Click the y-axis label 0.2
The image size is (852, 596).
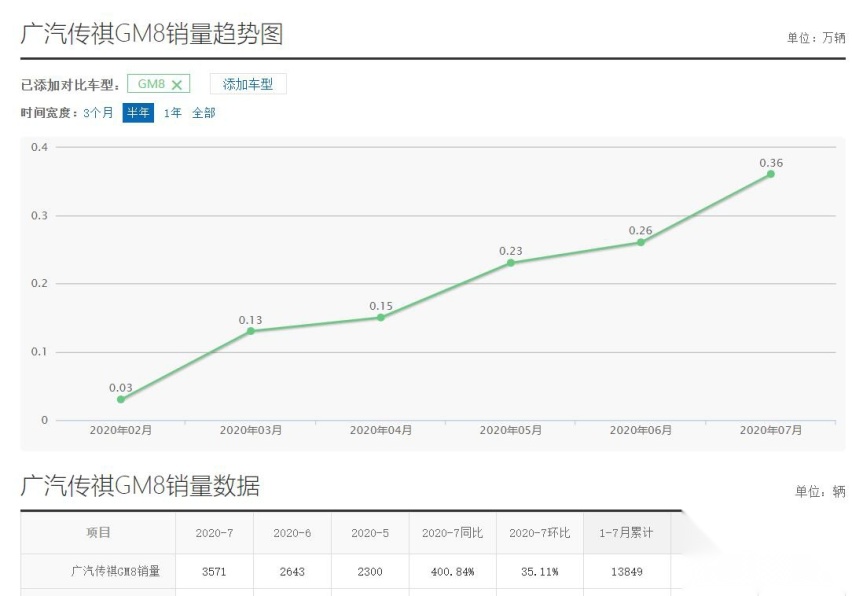pos(39,283)
